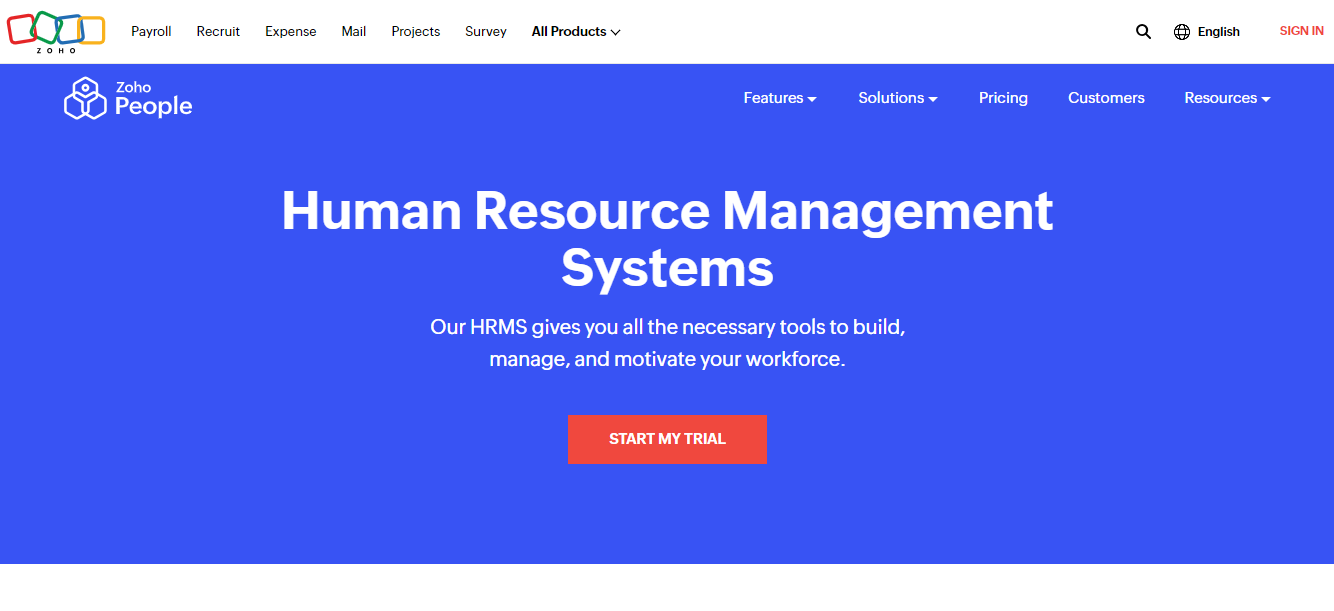Click the START MY TRIAL button

point(667,439)
